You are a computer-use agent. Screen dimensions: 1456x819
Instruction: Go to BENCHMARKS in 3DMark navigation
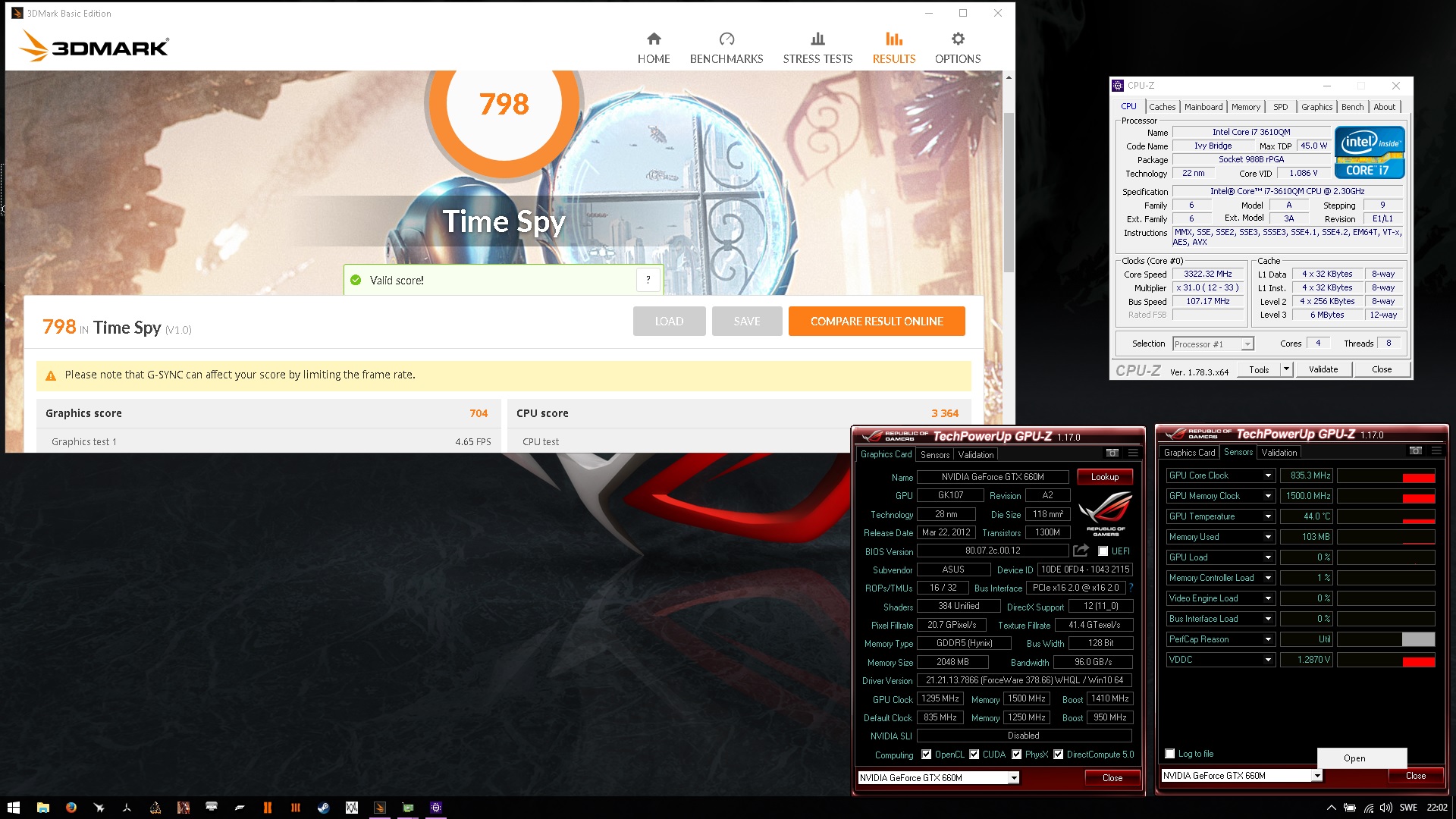(726, 48)
